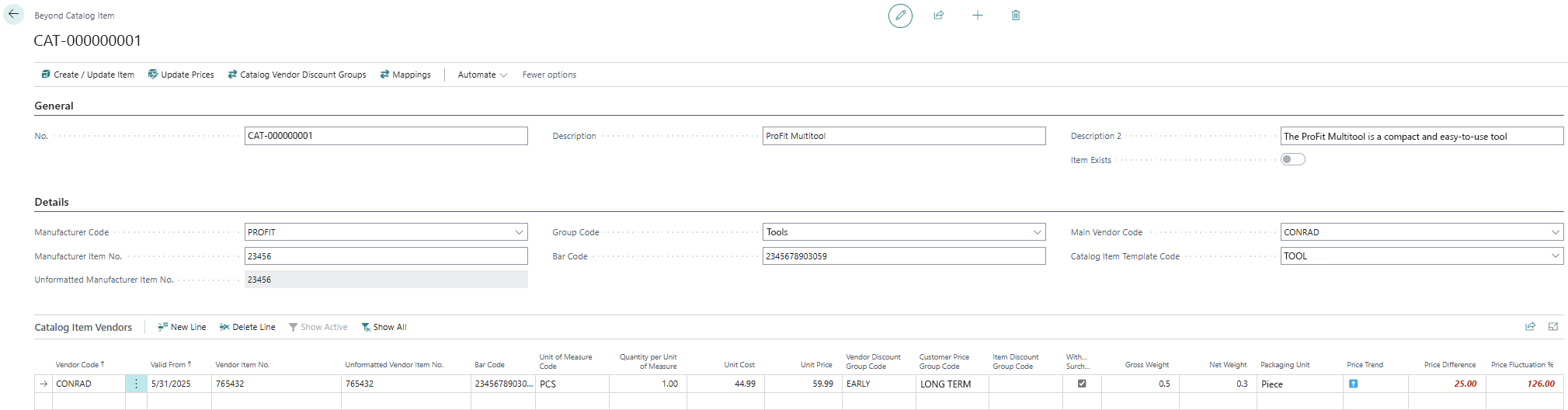This screenshot has height=410, width=1568.
Task: Click Create / Update Item action
Action: pyautogui.click(x=87, y=75)
